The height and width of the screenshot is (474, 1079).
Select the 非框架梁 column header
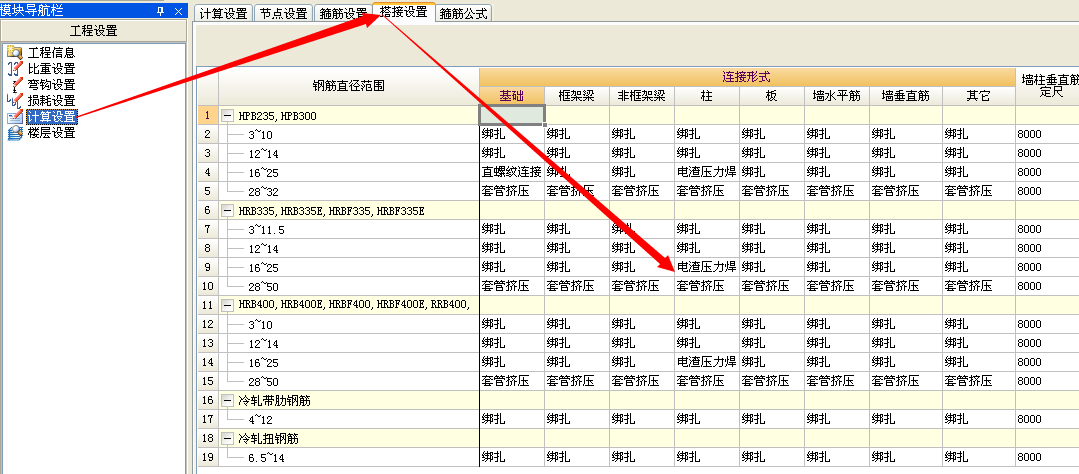[641, 96]
